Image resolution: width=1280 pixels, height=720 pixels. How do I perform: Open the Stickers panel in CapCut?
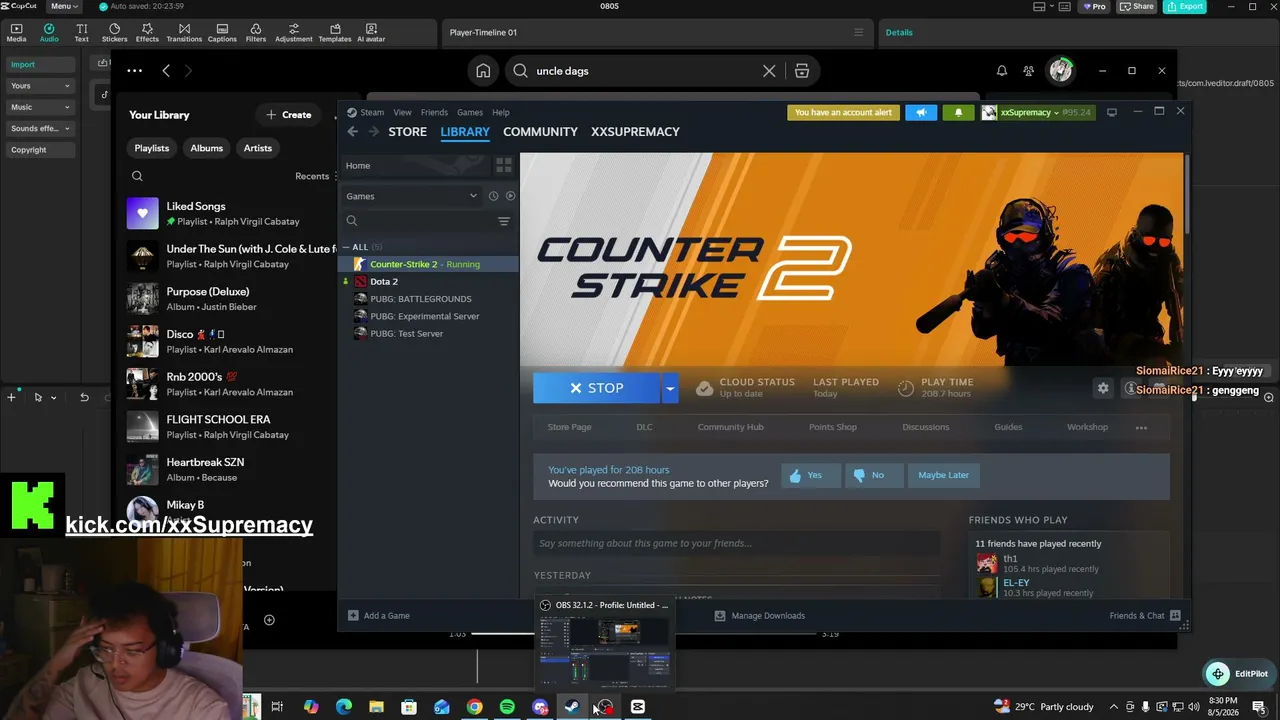point(115,33)
